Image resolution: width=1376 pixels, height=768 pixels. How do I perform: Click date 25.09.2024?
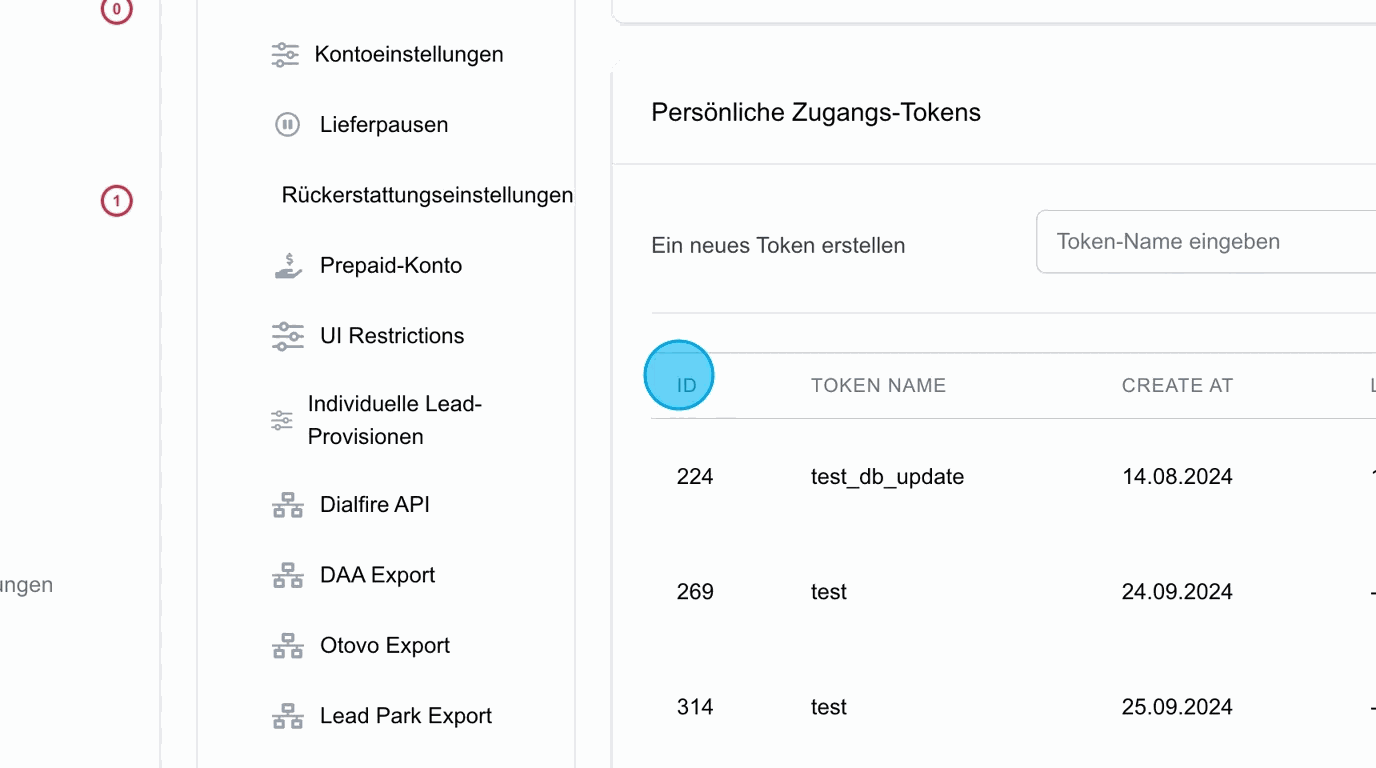(1177, 707)
